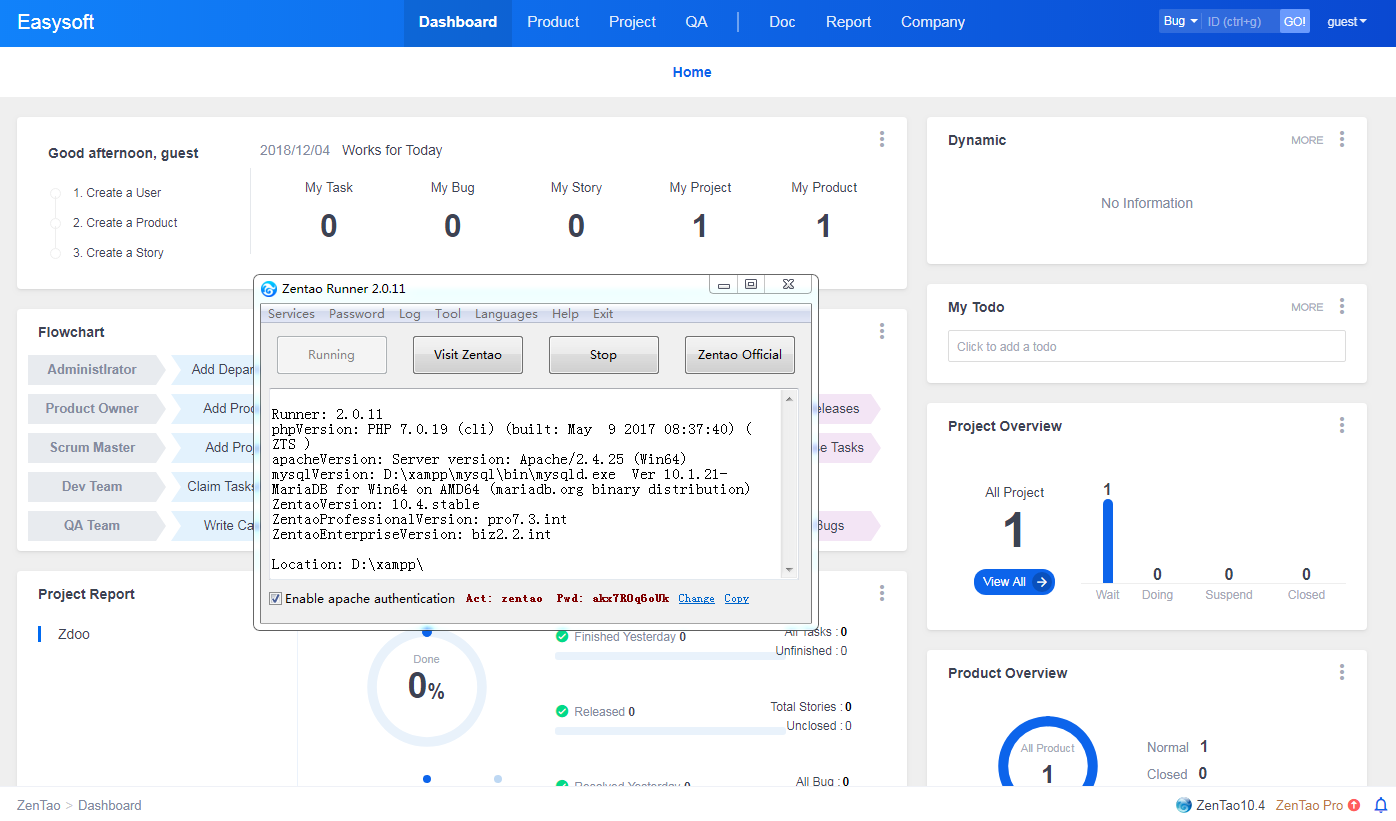Viewport: 1396px width, 821px height.
Task: Open the guest user dropdown menu
Action: coord(1347,21)
